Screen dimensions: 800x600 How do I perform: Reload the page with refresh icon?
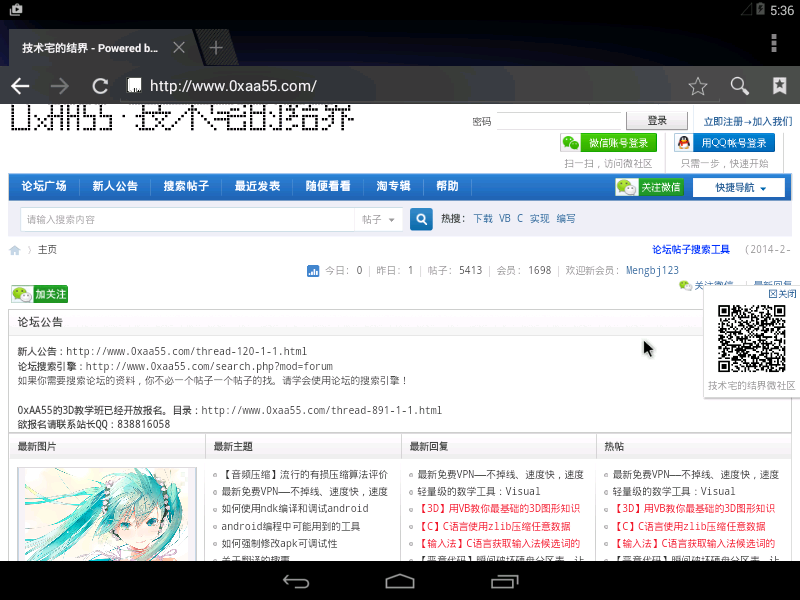(100, 86)
